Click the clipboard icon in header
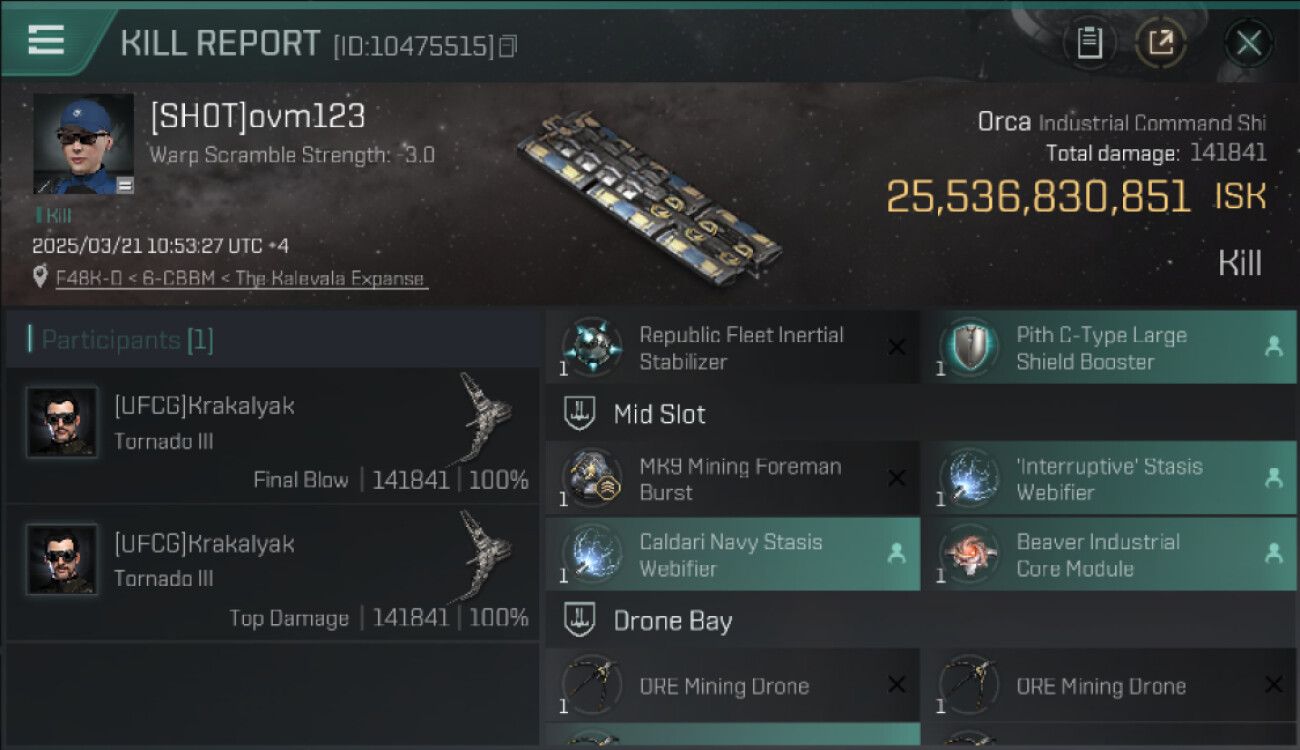1300x750 pixels. tap(1090, 42)
